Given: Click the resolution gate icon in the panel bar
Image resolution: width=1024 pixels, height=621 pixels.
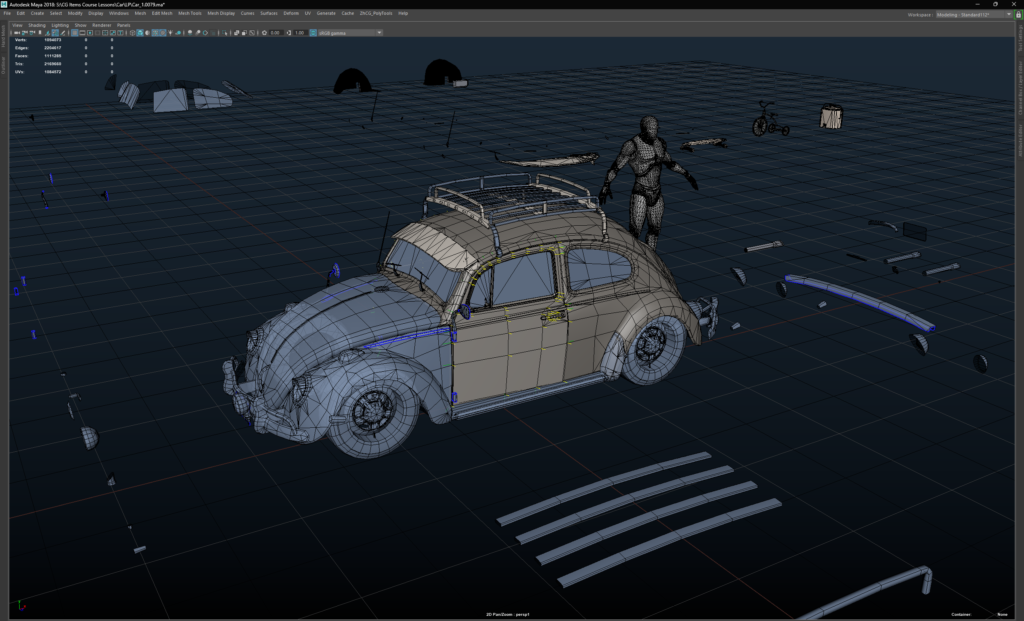Looking at the screenshot, I should coord(90,33).
